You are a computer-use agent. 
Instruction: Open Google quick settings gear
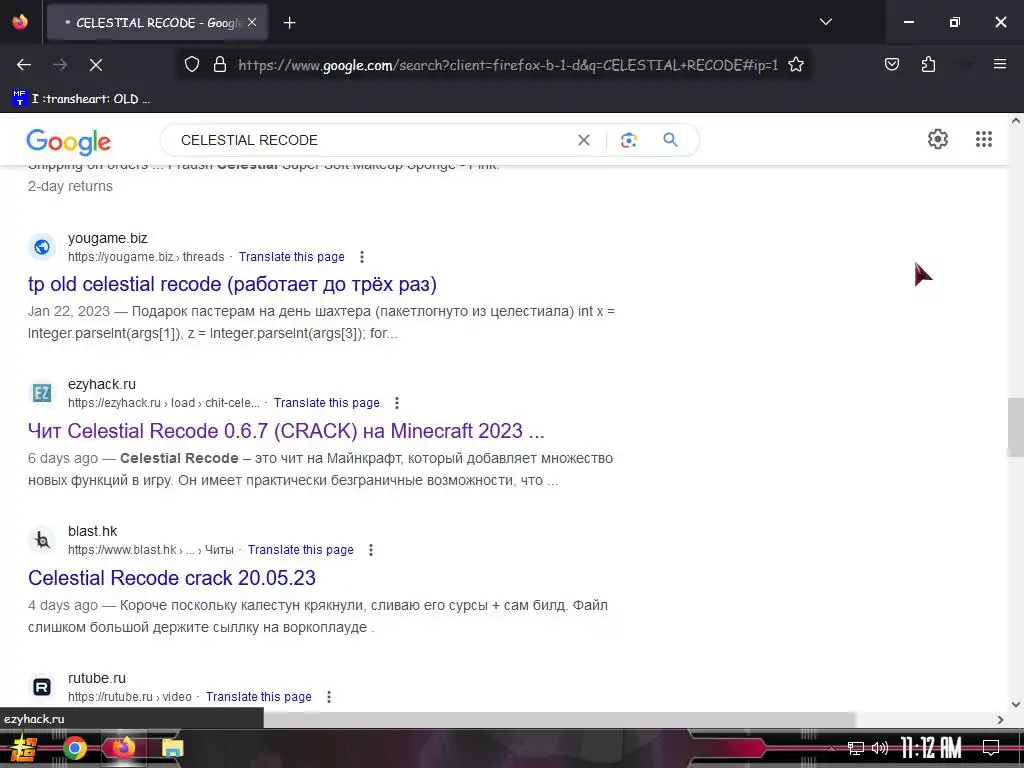click(x=938, y=139)
